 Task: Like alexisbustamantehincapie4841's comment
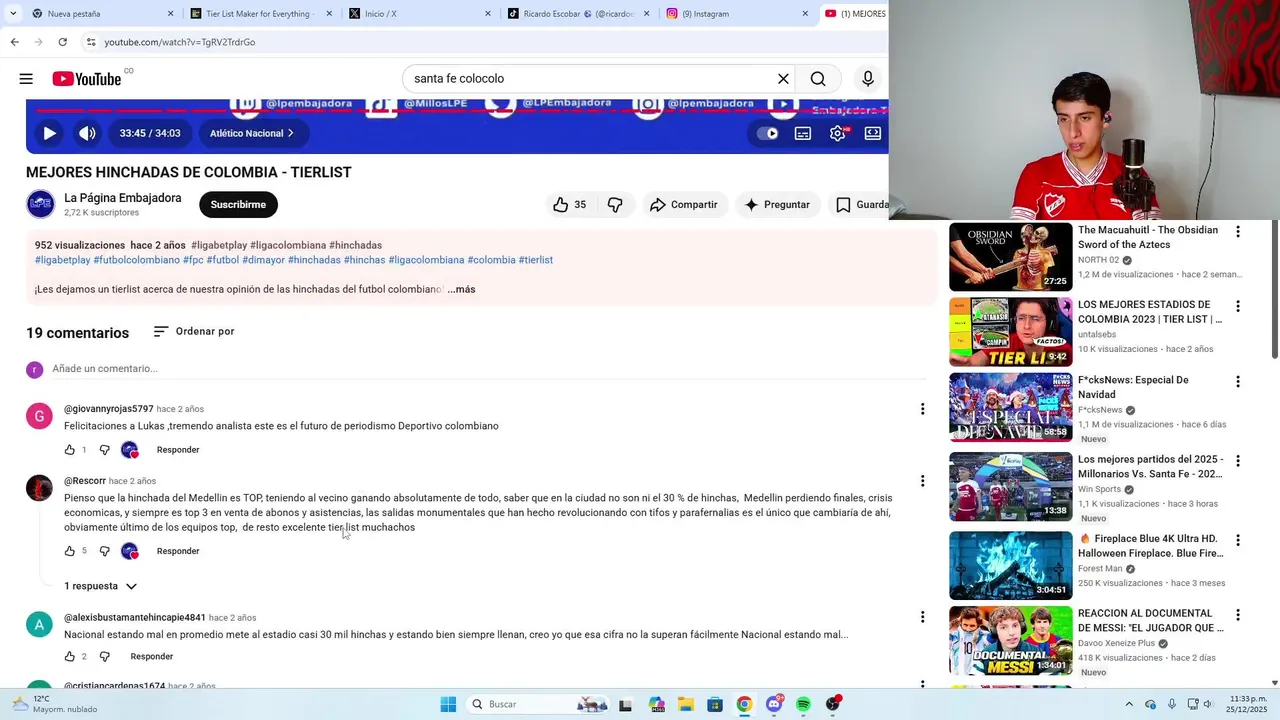(70, 657)
